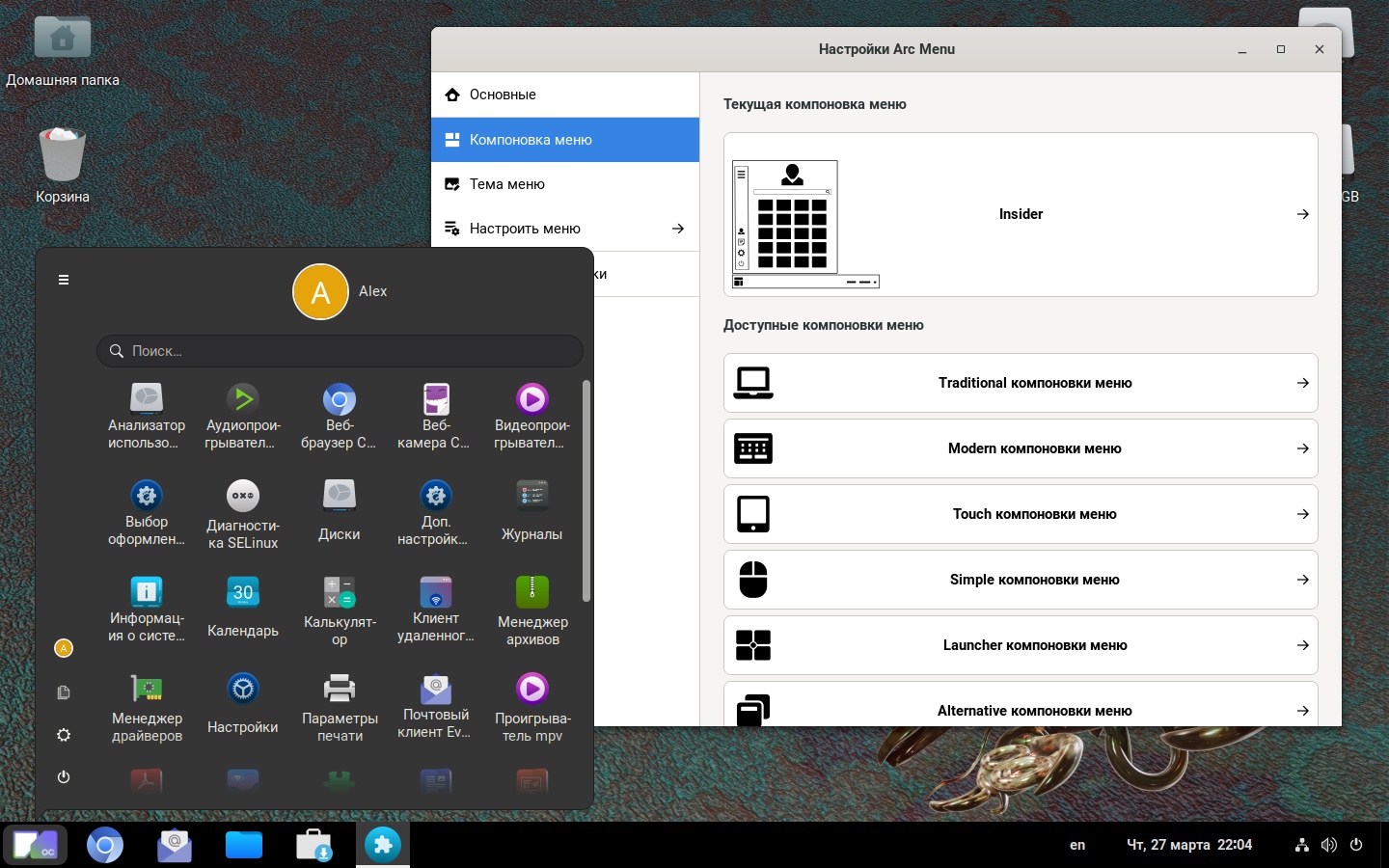
Task: Switch to the Тема меню section
Action: (x=565, y=184)
